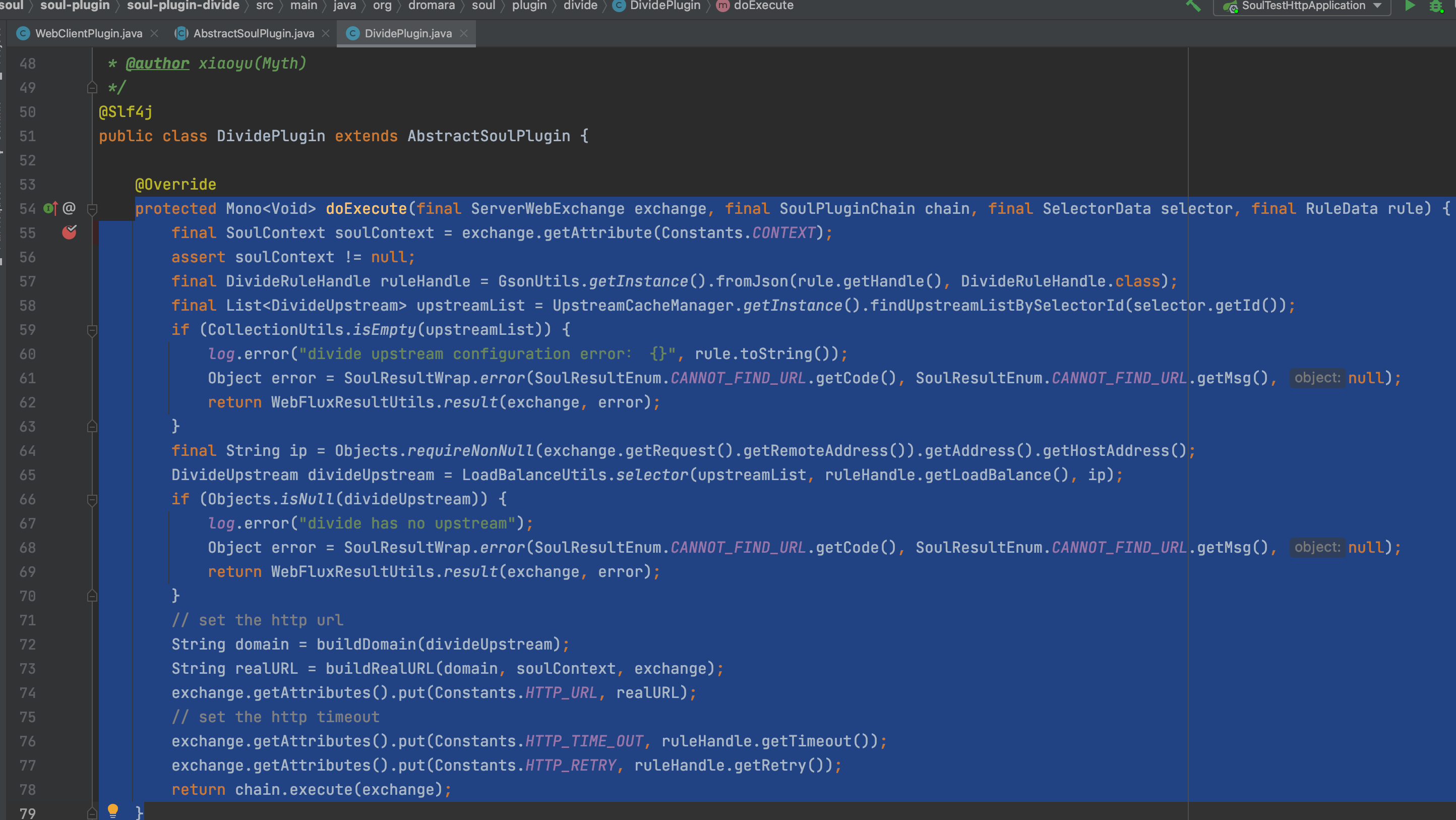This screenshot has height=820, width=1456.
Task: Click the org breadcrumb in navigation bar
Action: coord(382,6)
